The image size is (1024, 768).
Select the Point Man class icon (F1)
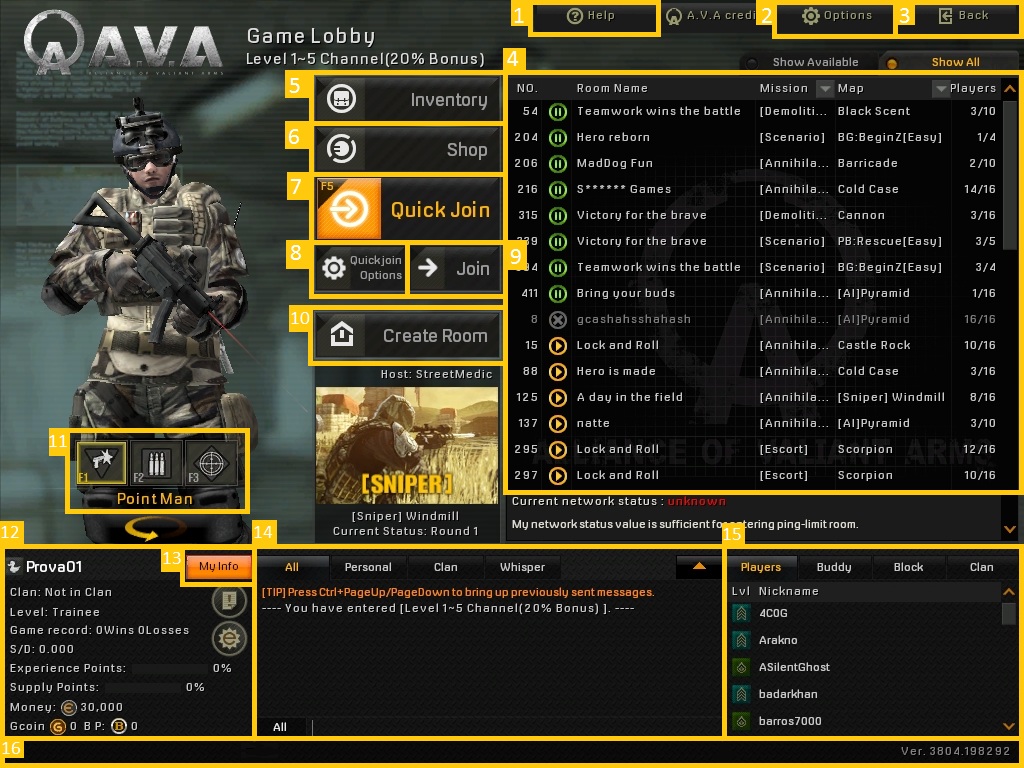point(101,463)
